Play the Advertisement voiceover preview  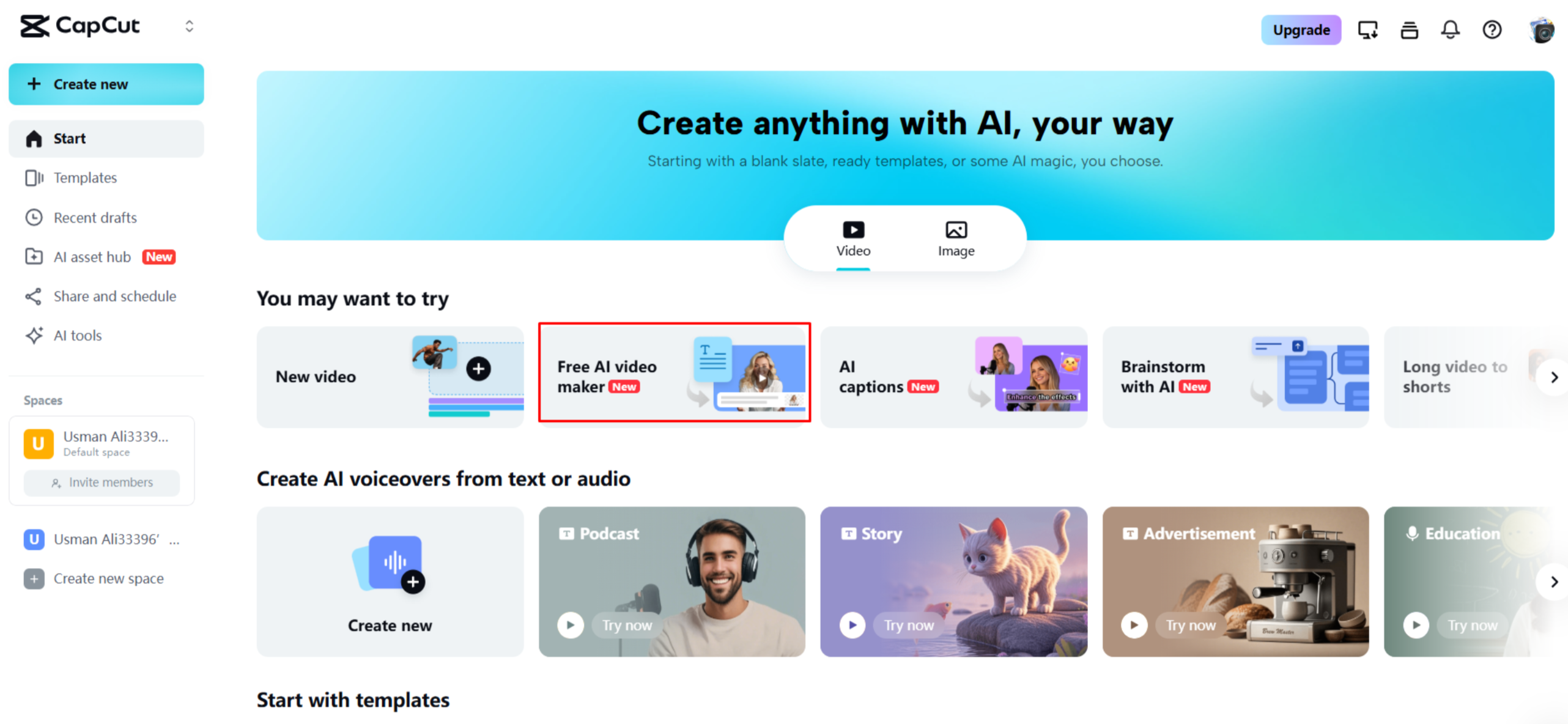click(x=1134, y=625)
